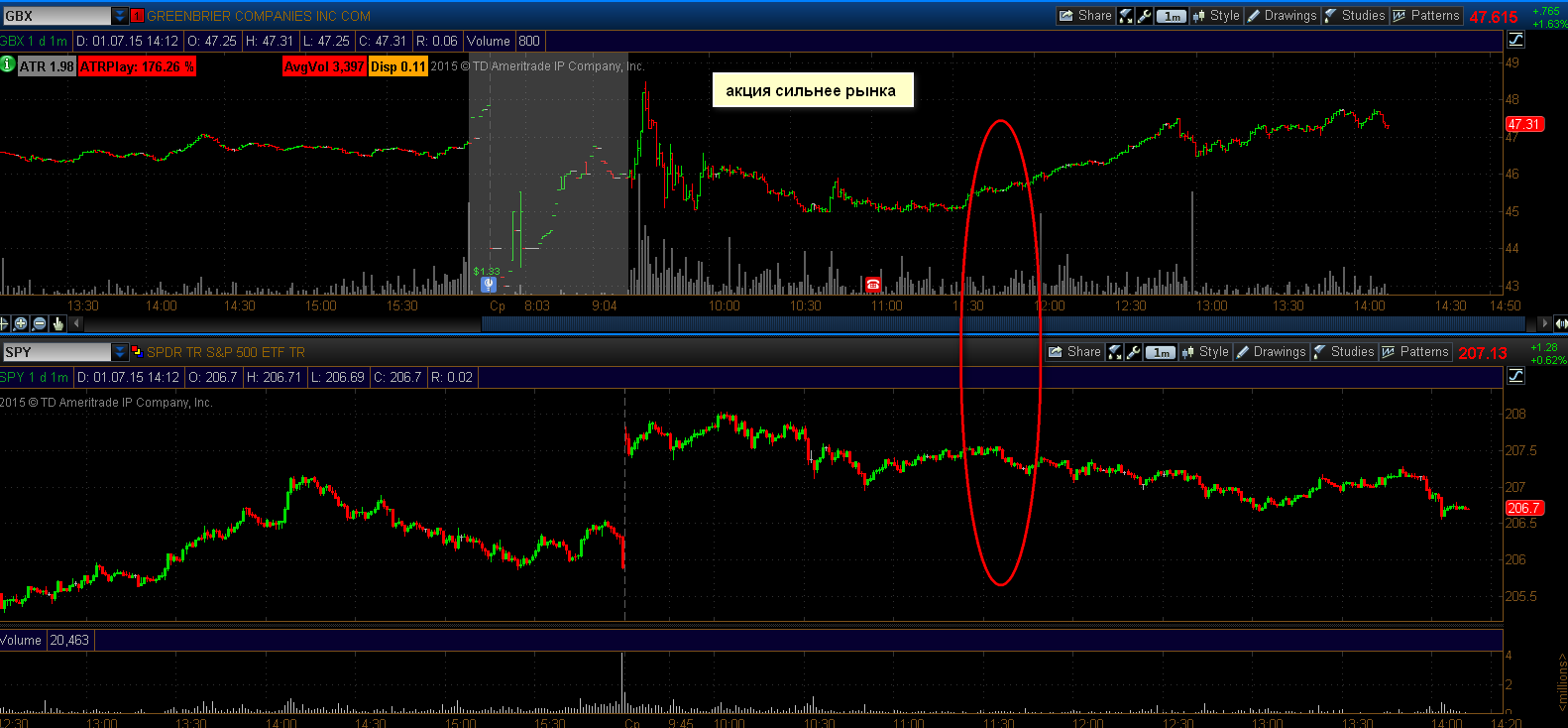Open the Studies button on the SPY chart
Screen dimensions: 1568x728
[x=1344, y=352]
